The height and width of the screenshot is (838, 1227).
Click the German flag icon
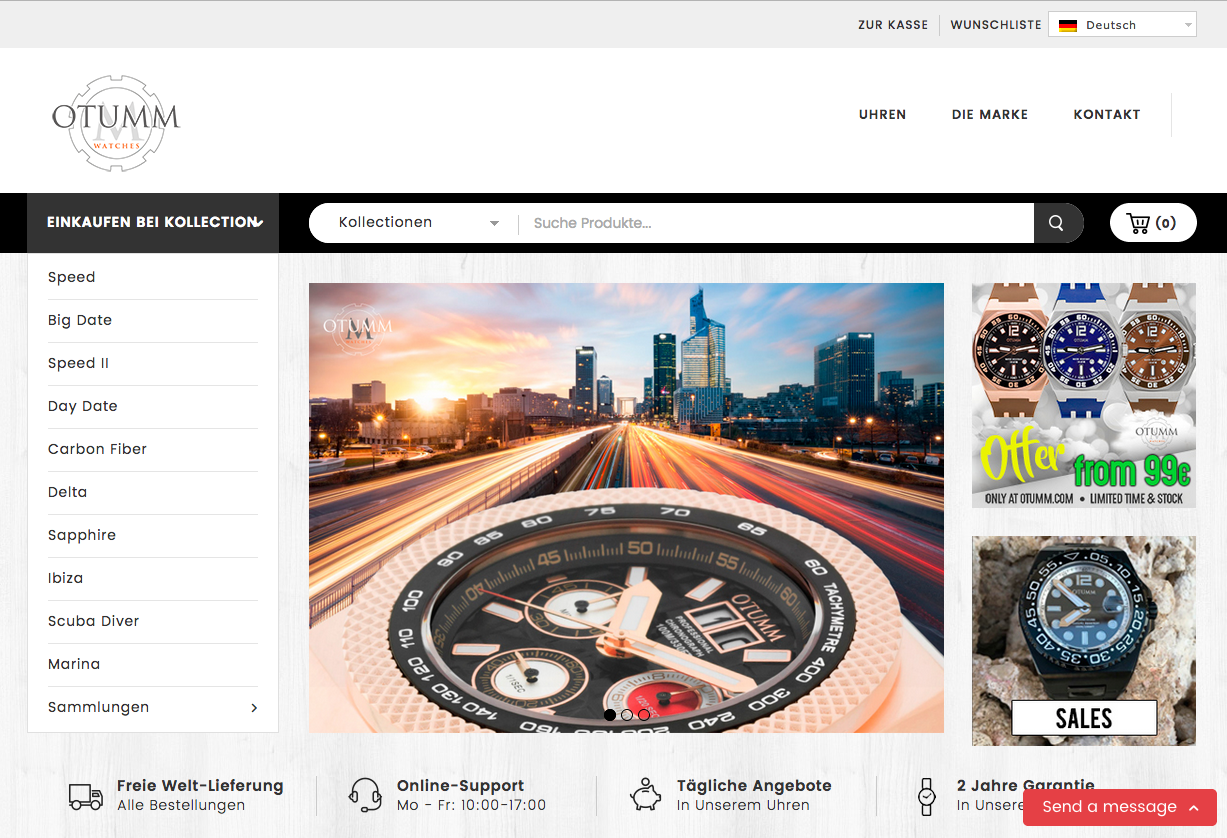point(1068,25)
